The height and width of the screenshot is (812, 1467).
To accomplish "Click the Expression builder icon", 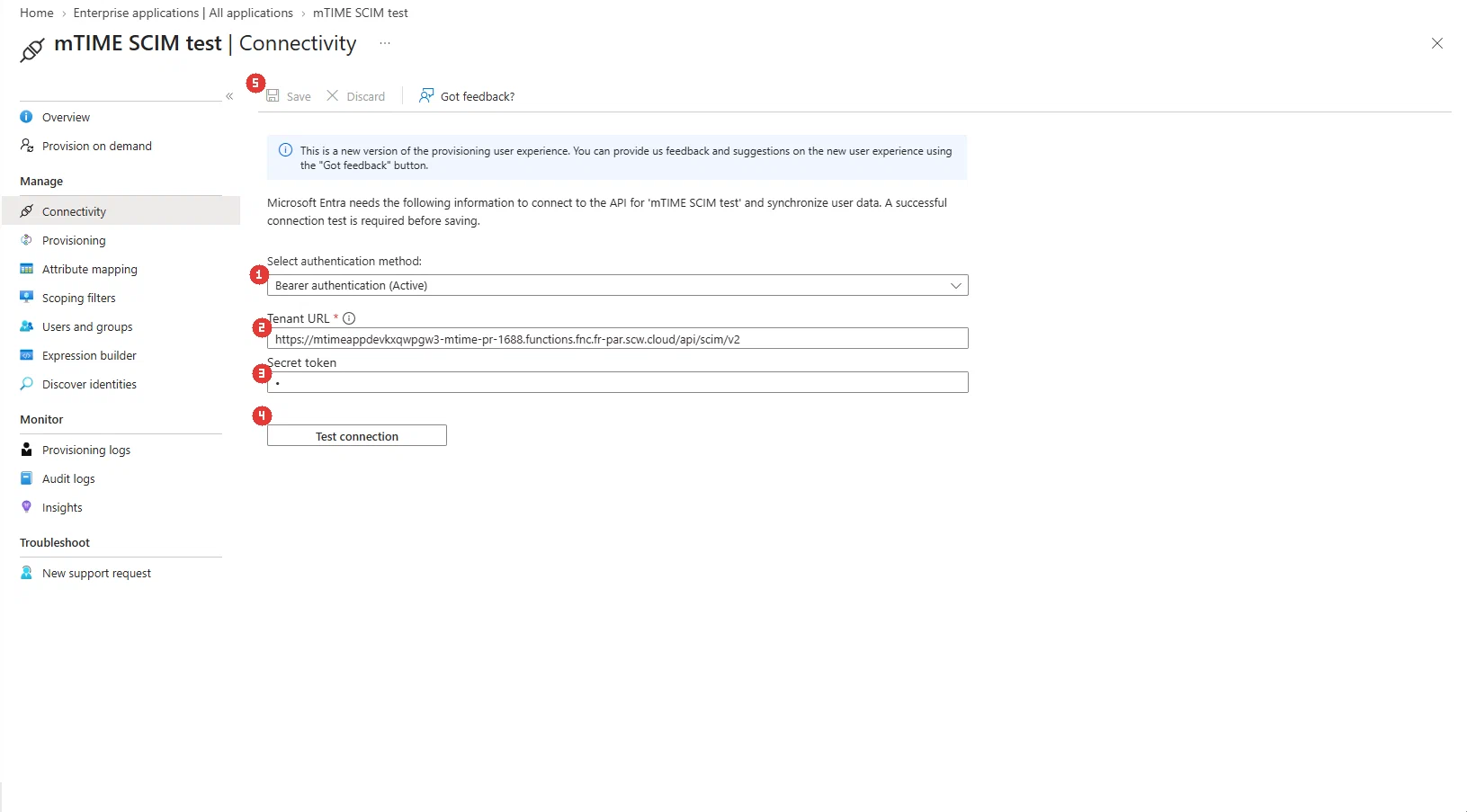I will pyautogui.click(x=26, y=355).
